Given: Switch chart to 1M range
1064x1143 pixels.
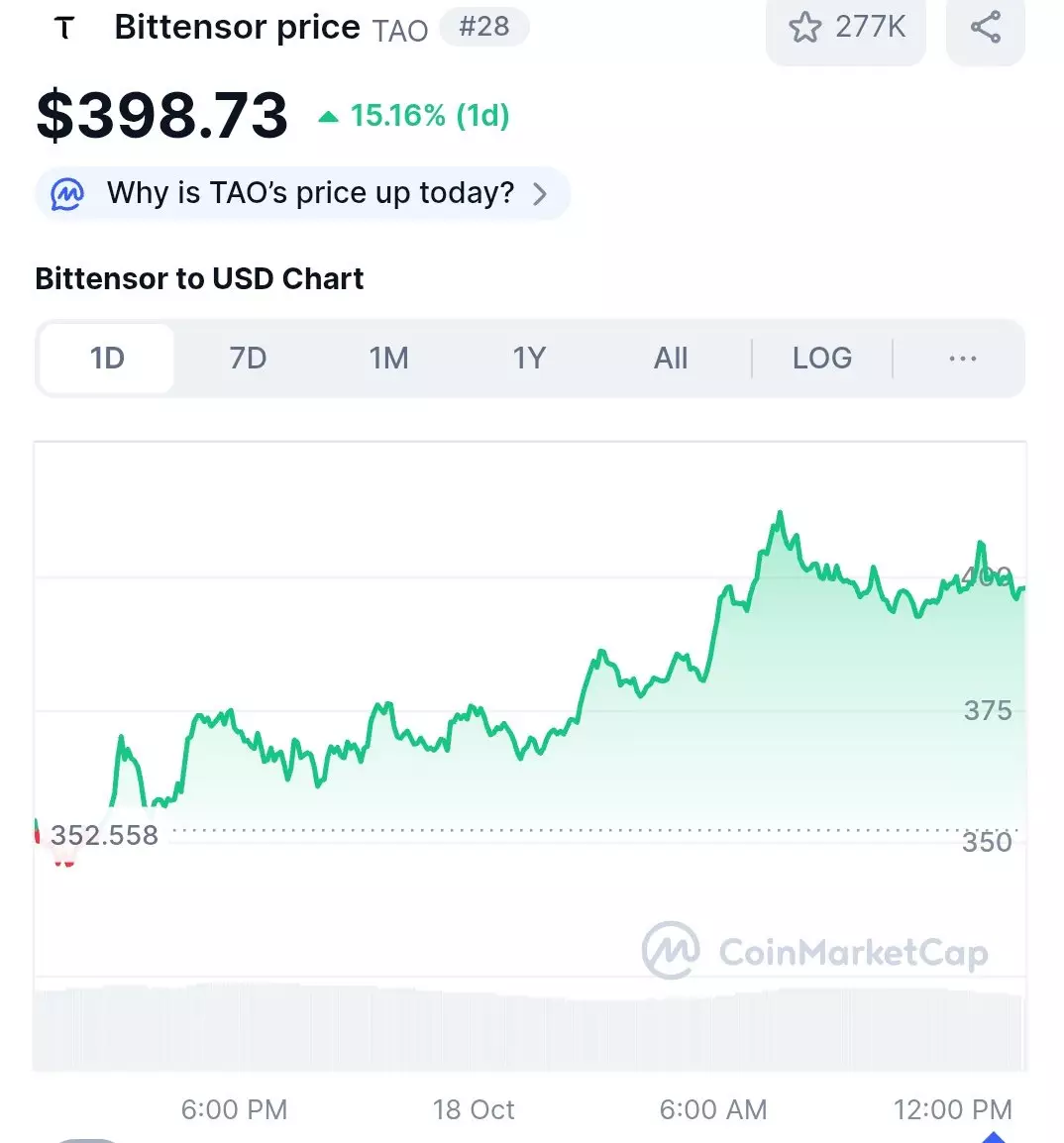Looking at the screenshot, I should point(388,358).
